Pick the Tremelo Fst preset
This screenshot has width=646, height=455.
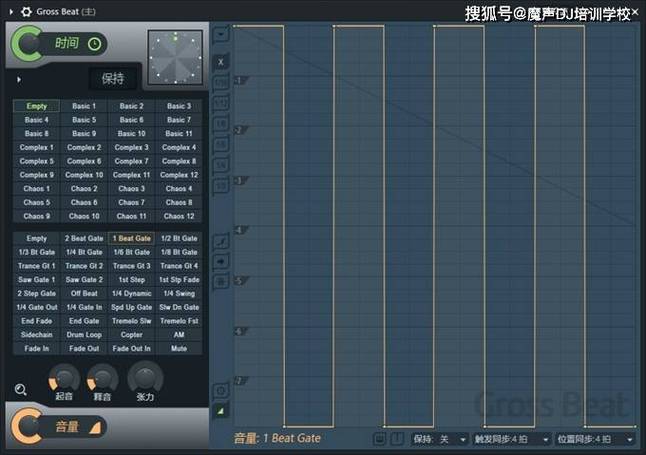[179, 321]
